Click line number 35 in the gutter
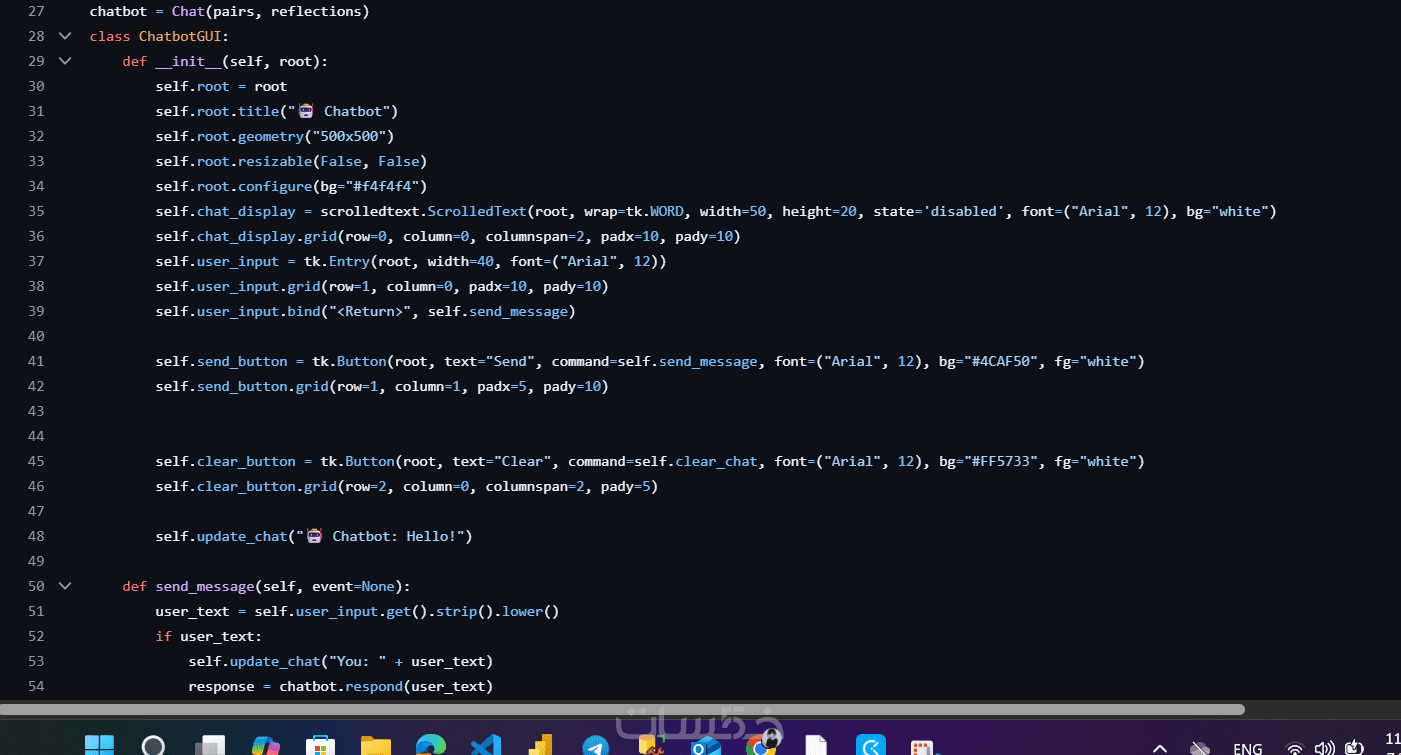Image resolution: width=1401 pixels, height=755 pixels. click(x=36, y=211)
